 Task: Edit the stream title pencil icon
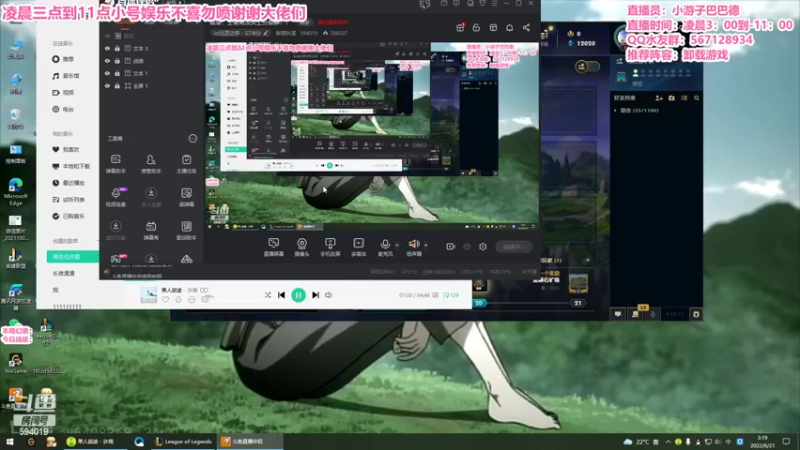pyautogui.click(x=266, y=33)
